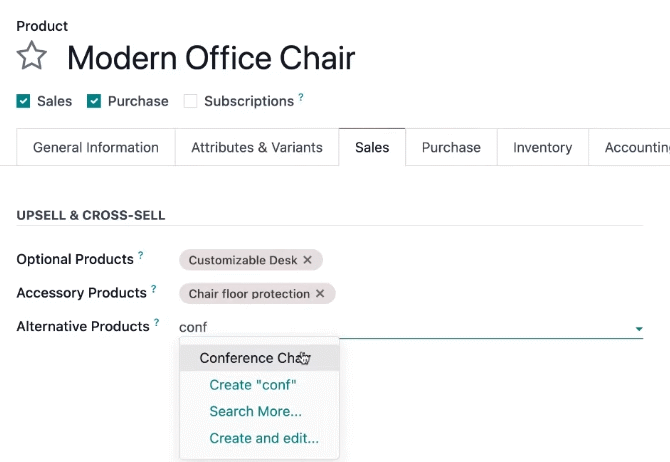The height and width of the screenshot is (462, 670).
Task: Show the Optional Products help question mark
Action: tap(141, 255)
